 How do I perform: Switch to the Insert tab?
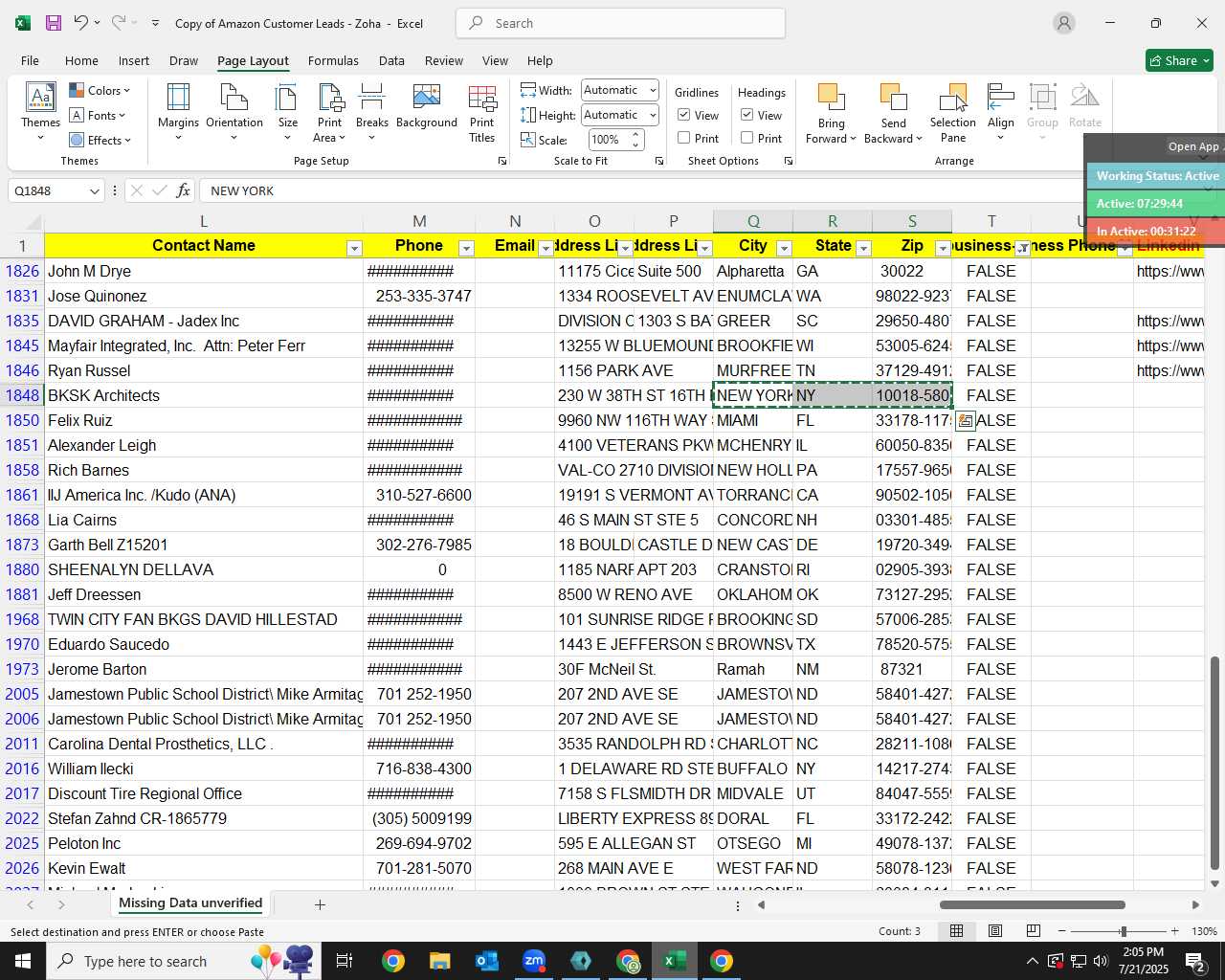[x=134, y=60]
